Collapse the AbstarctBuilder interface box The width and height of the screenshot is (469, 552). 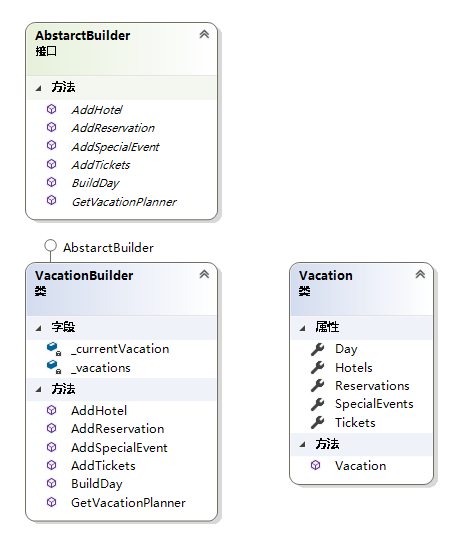coord(204,34)
